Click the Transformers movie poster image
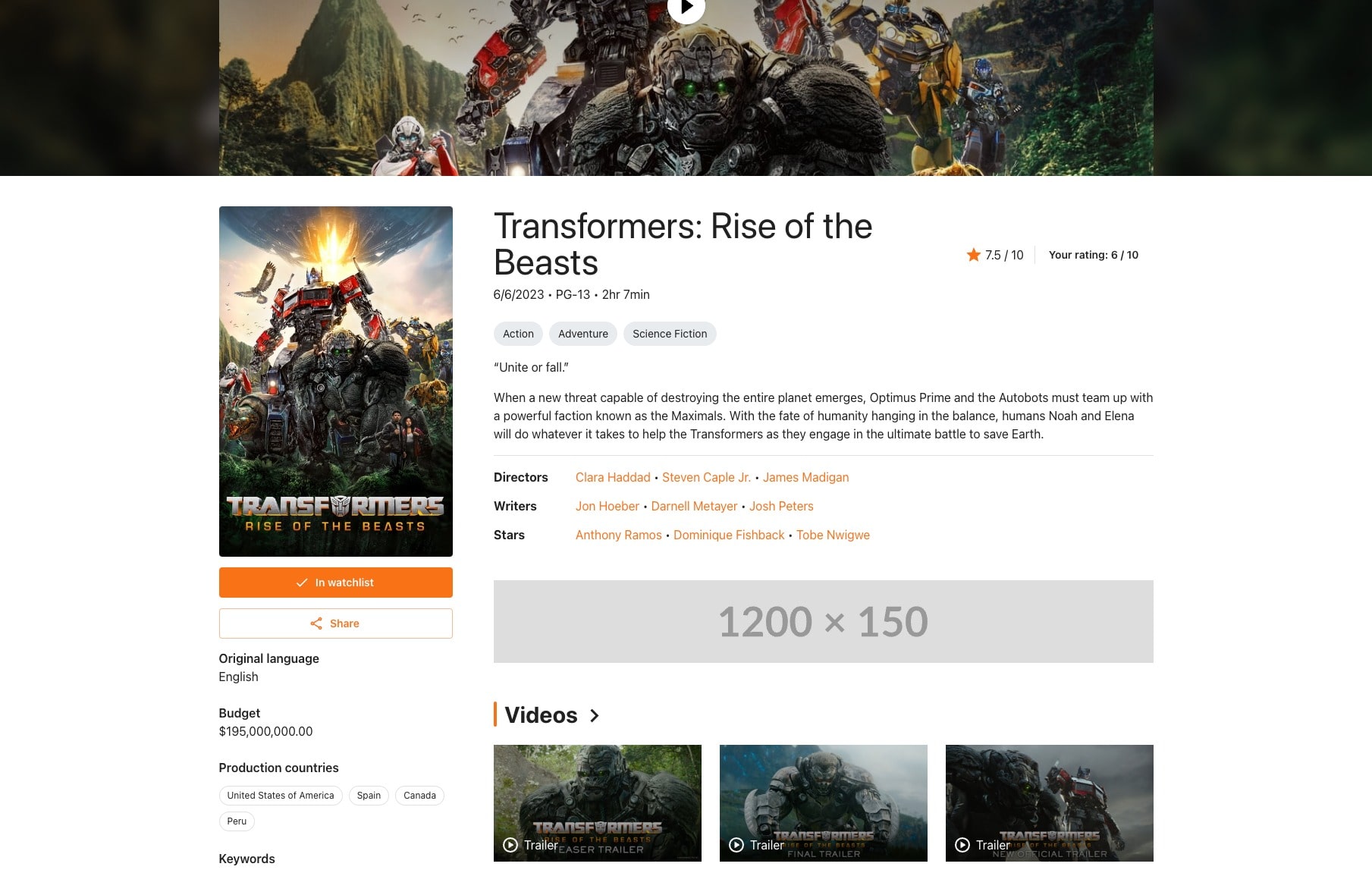The height and width of the screenshot is (873, 1372). (x=336, y=382)
